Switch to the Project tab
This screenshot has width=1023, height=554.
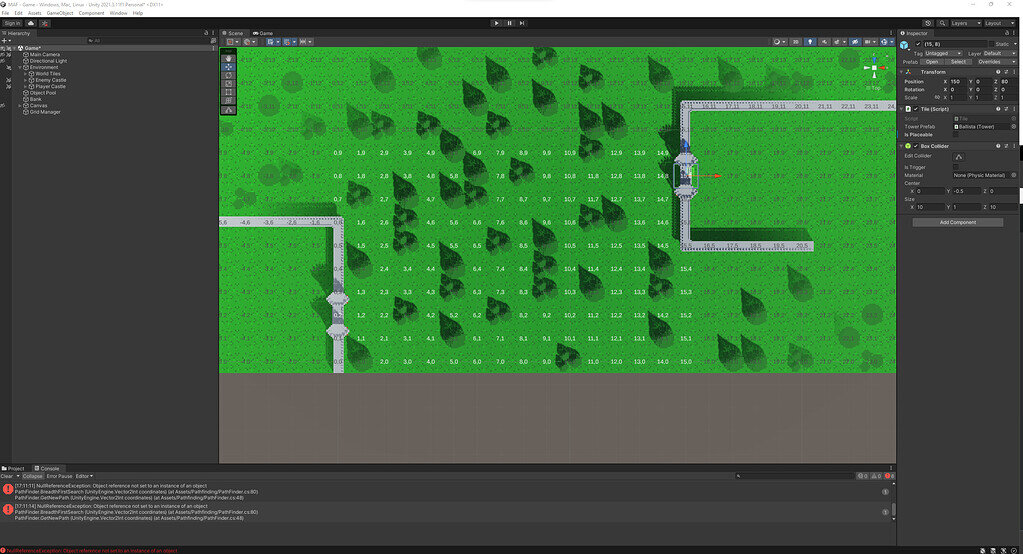pos(13,469)
